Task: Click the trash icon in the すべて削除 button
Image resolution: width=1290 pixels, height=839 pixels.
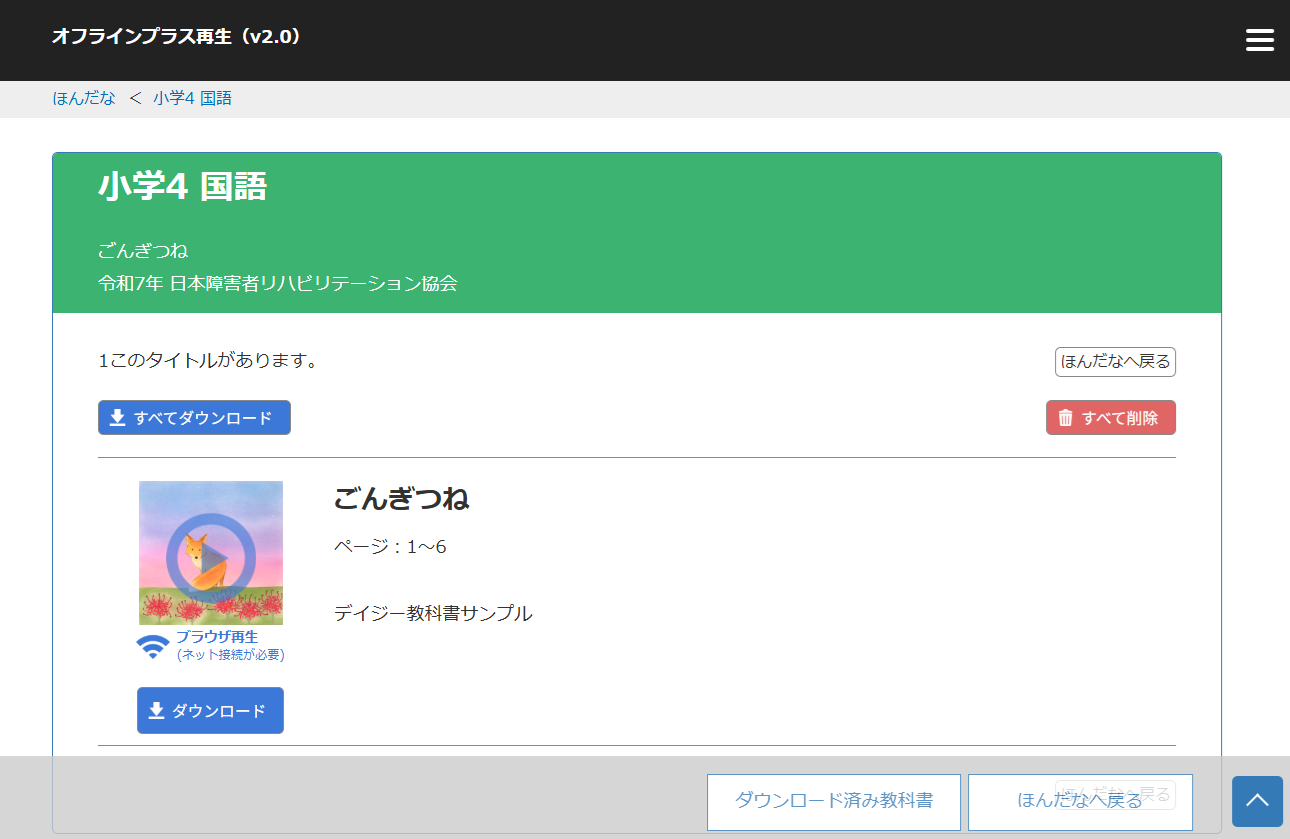Action: click(x=1066, y=418)
